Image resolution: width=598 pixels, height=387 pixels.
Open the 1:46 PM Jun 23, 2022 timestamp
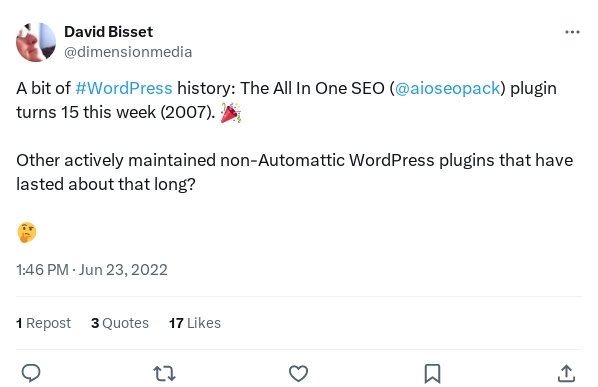(x=92, y=270)
